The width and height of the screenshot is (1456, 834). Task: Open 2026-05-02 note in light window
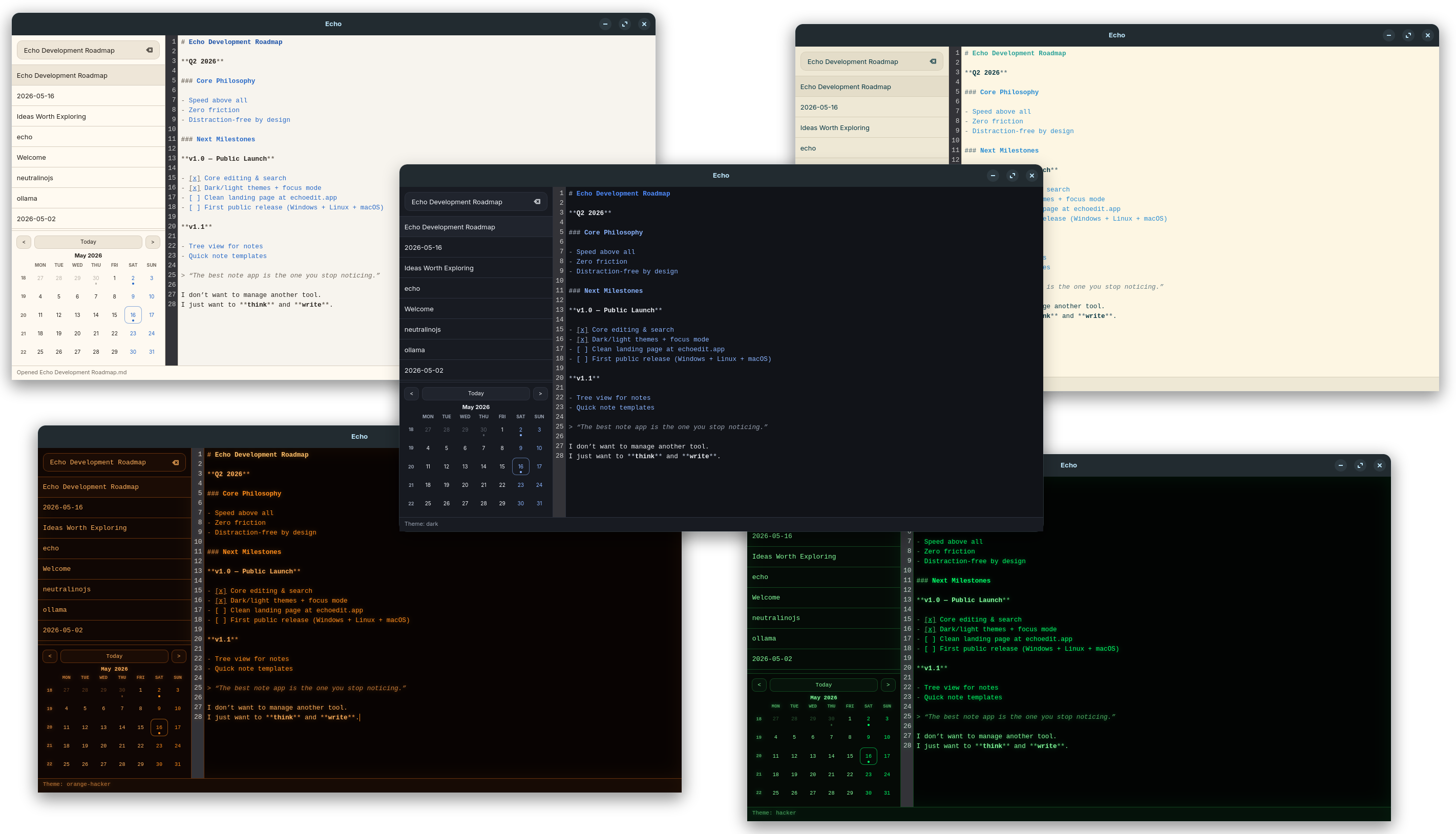pos(88,219)
